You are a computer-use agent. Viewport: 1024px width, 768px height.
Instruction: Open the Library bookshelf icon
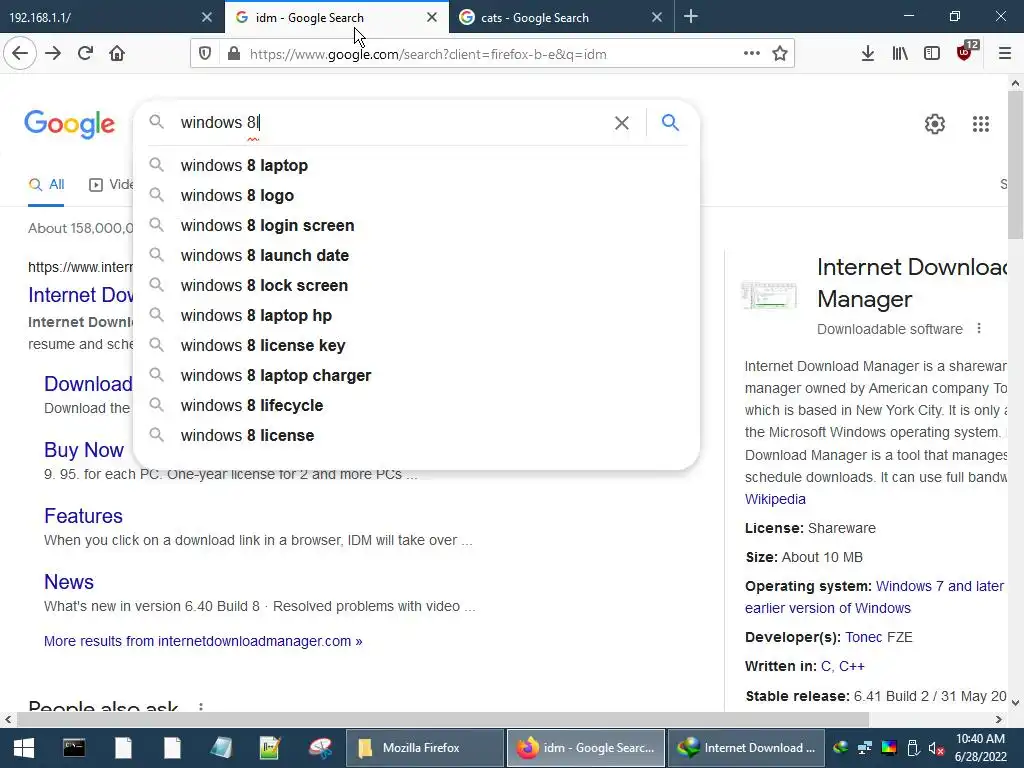coord(900,54)
